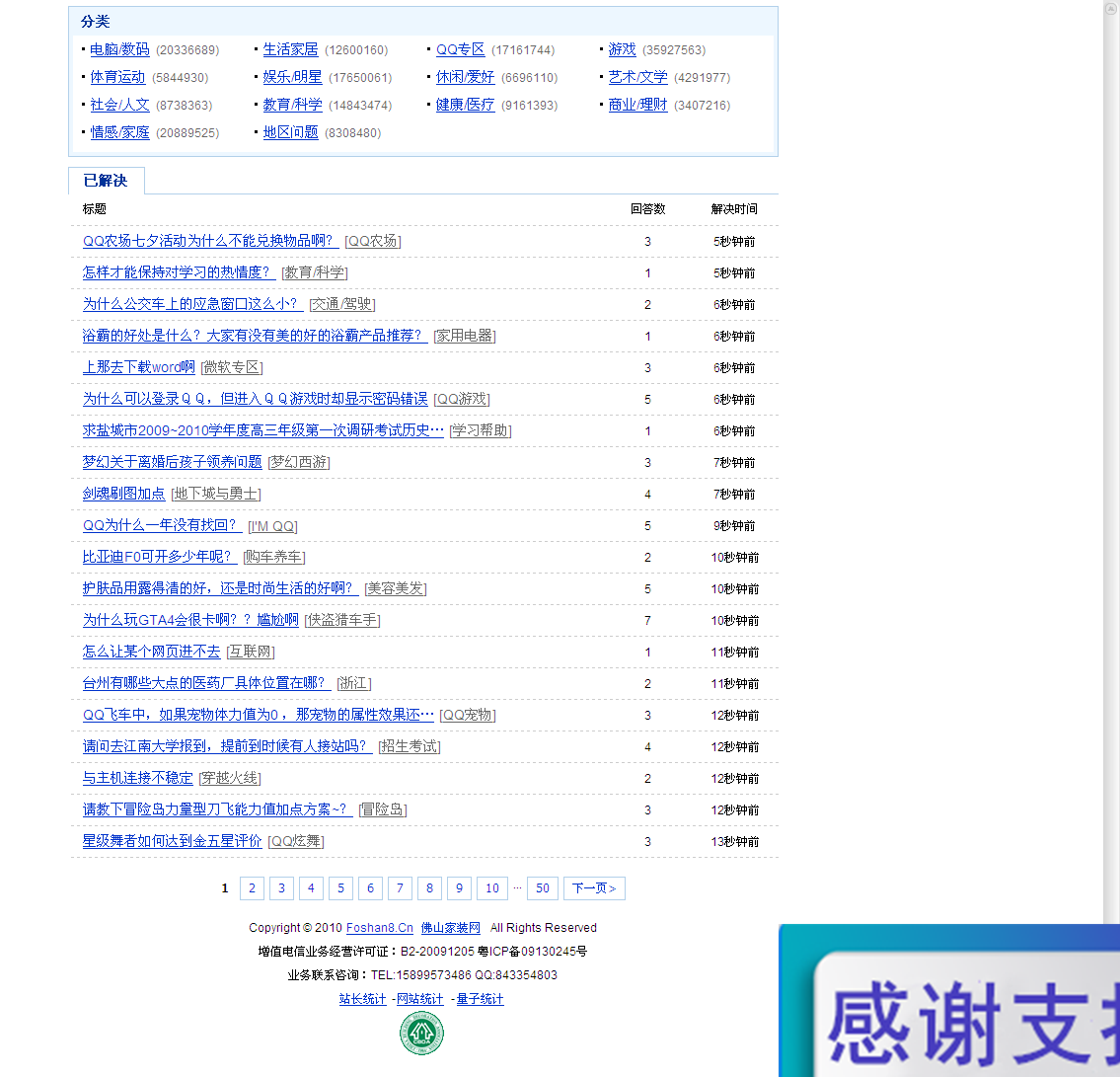Go to the QQ专区 category
Screen dimensions: 1120x1077
pyautogui.click(x=461, y=49)
